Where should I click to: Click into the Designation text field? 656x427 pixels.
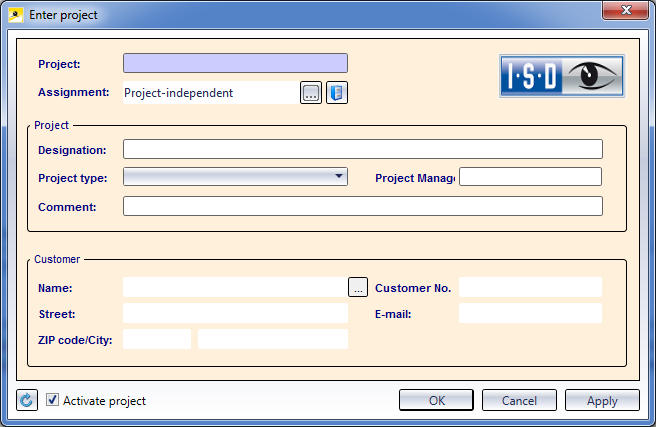pos(362,150)
